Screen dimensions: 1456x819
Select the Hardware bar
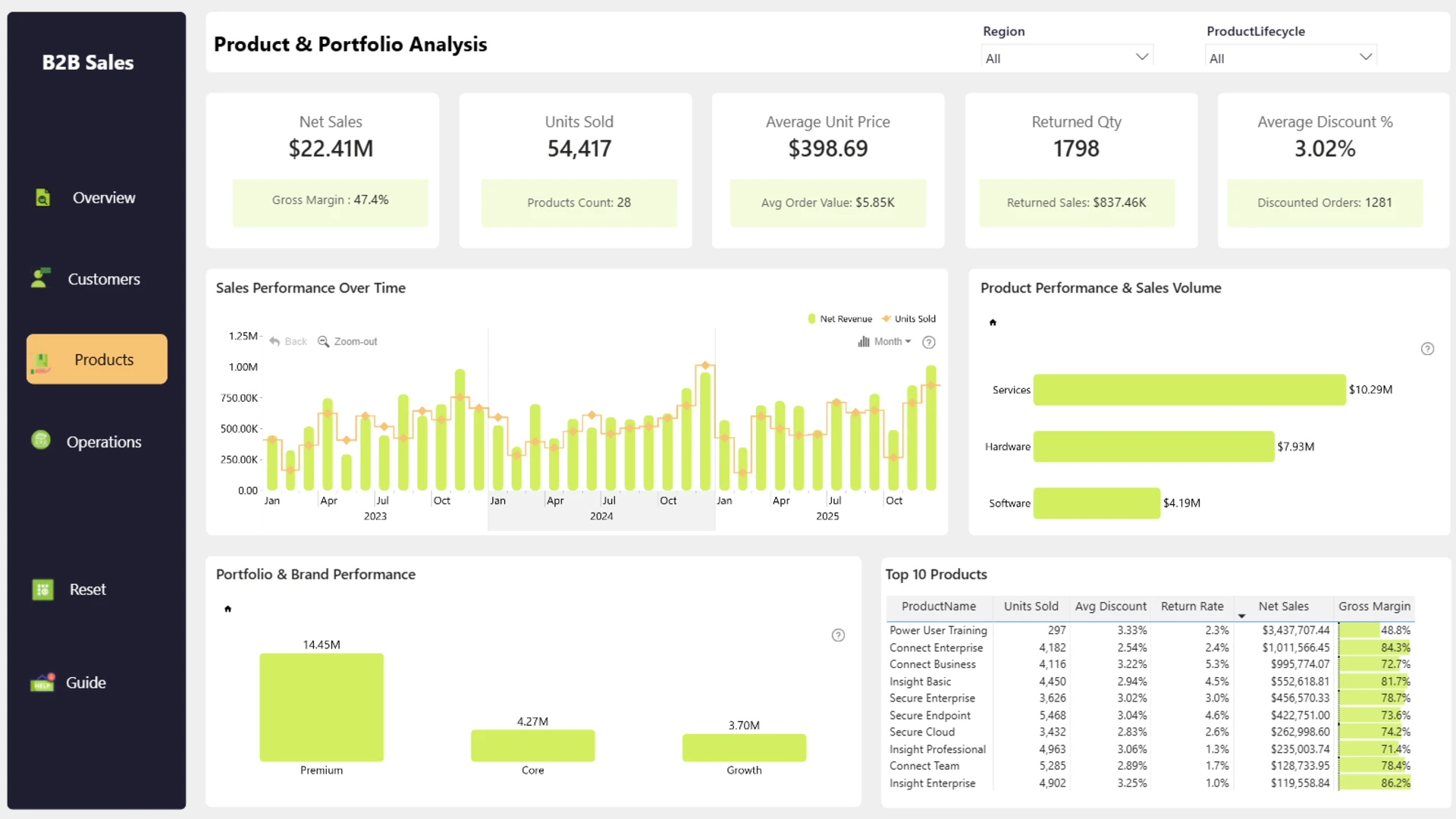tap(1153, 447)
